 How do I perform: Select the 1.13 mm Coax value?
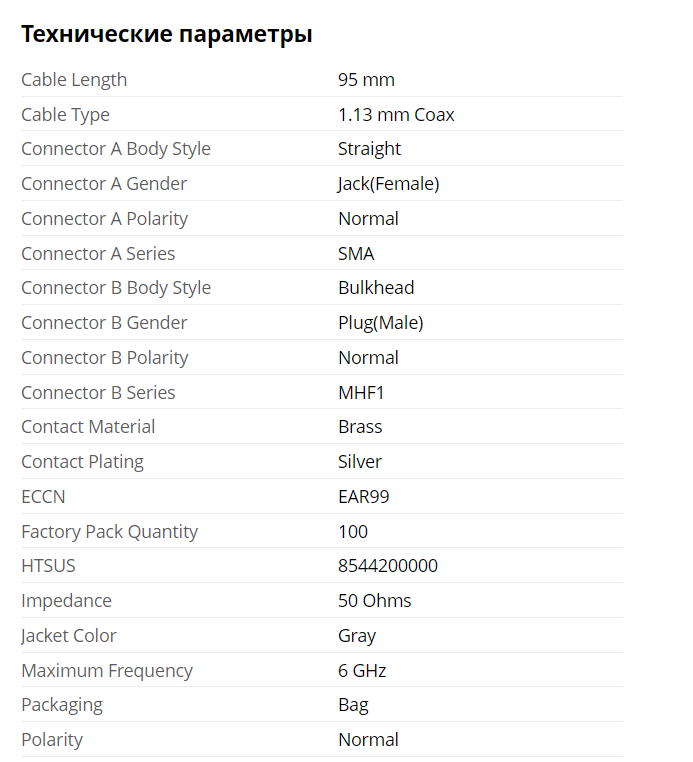coord(396,115)
